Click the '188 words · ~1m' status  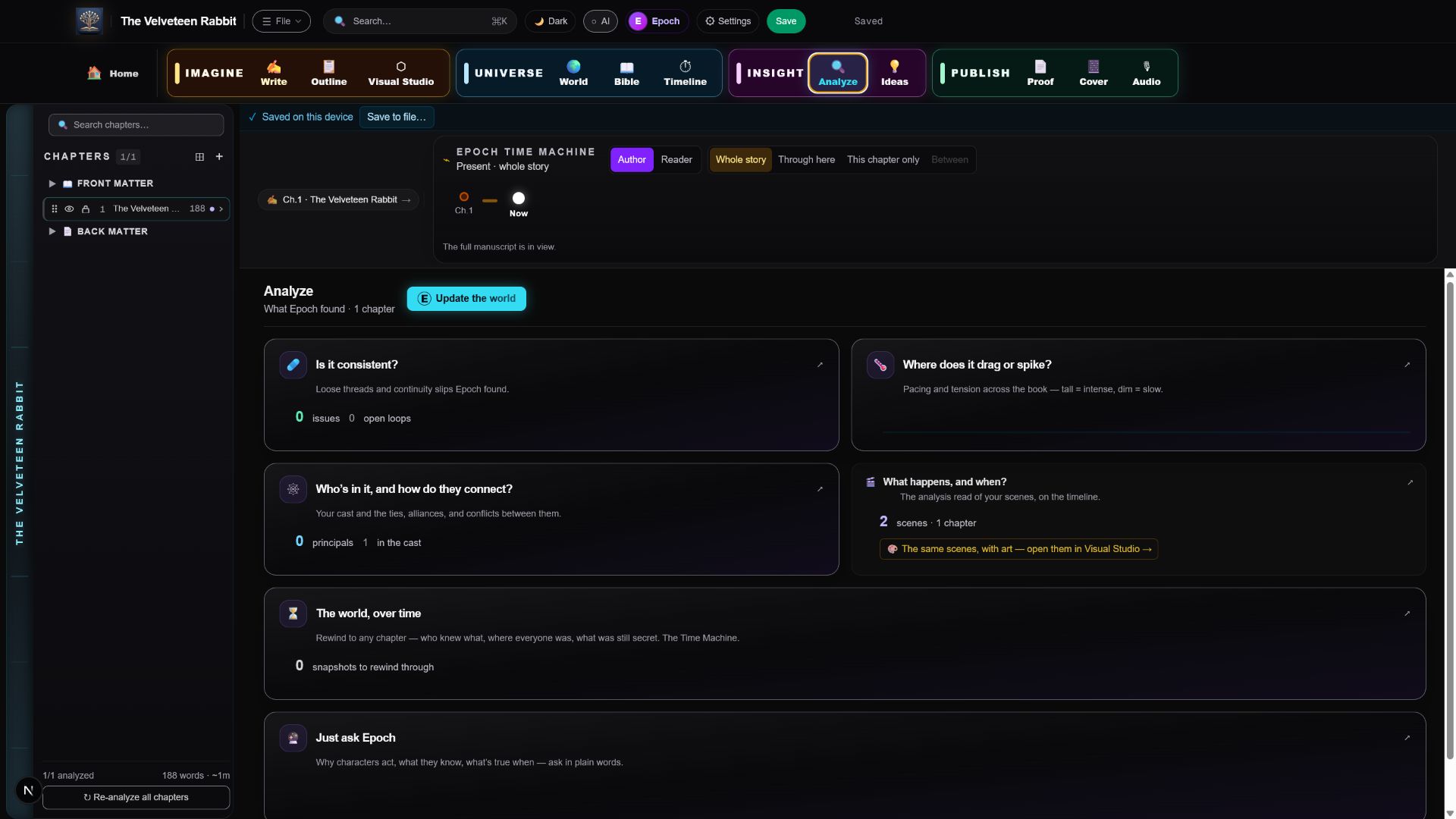[196, 776]
